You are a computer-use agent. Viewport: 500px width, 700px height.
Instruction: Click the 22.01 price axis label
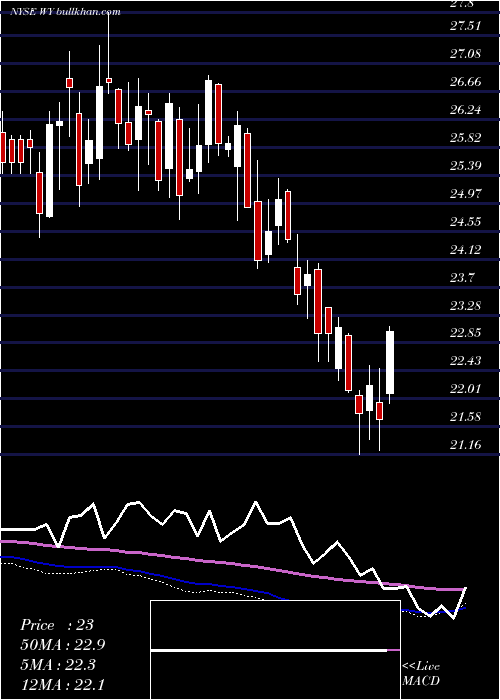(x=466, y=389)
